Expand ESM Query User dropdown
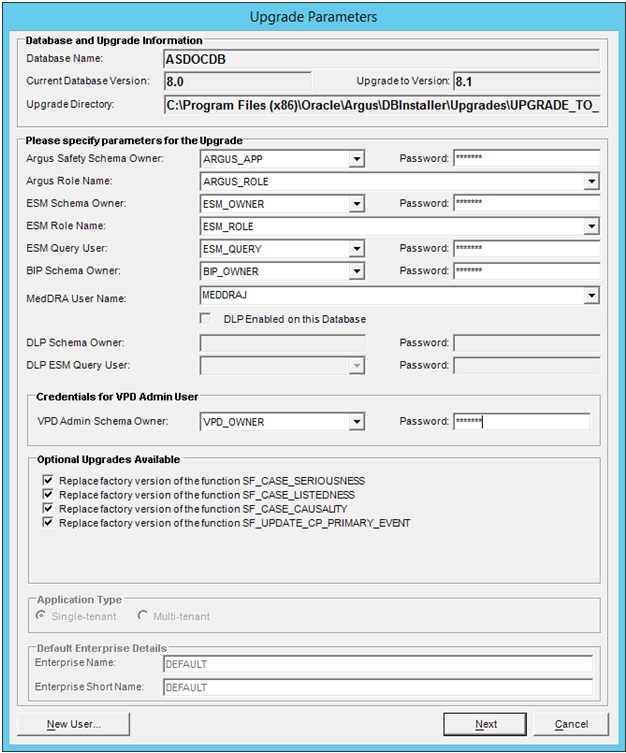 [356, 249]
